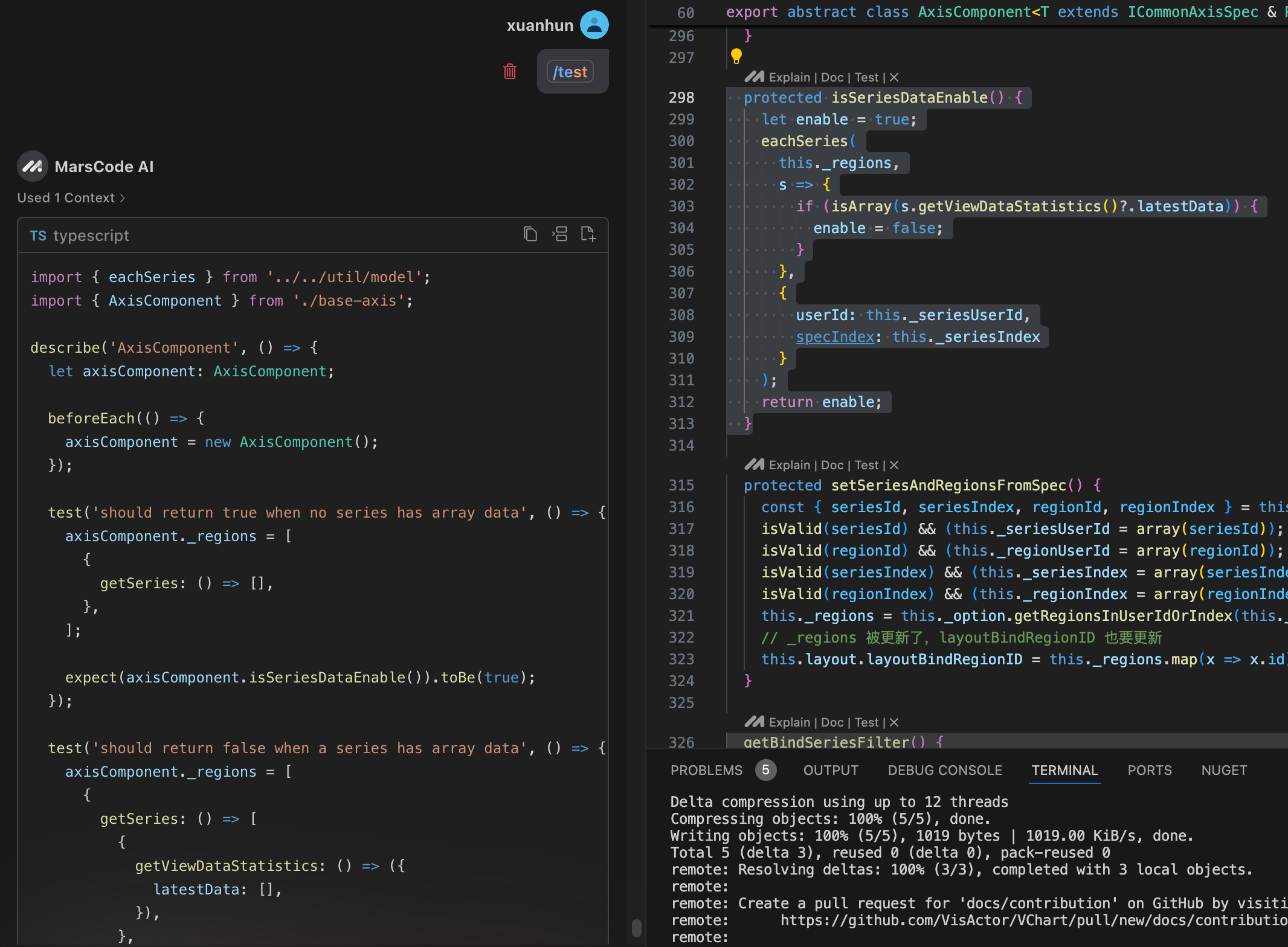
Task: Open the OUTPUT panel tab
Action: point(830,770)
